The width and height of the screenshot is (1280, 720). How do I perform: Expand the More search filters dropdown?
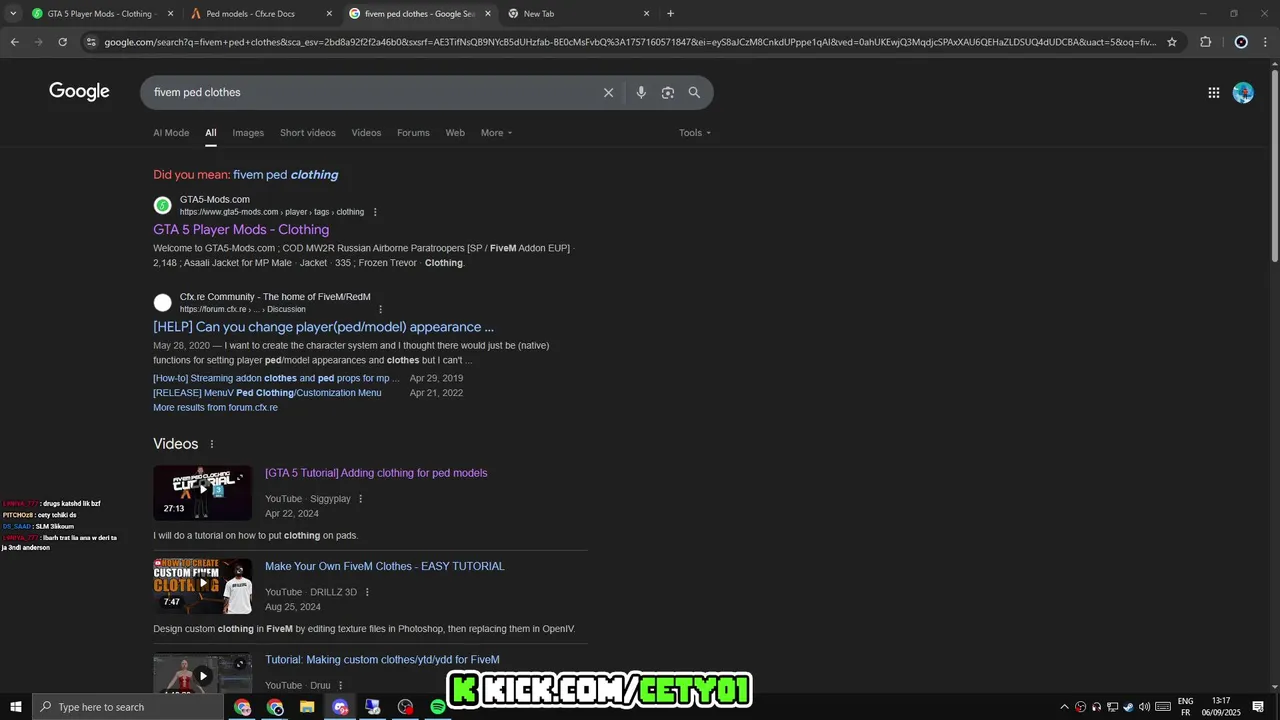point(496,133)
